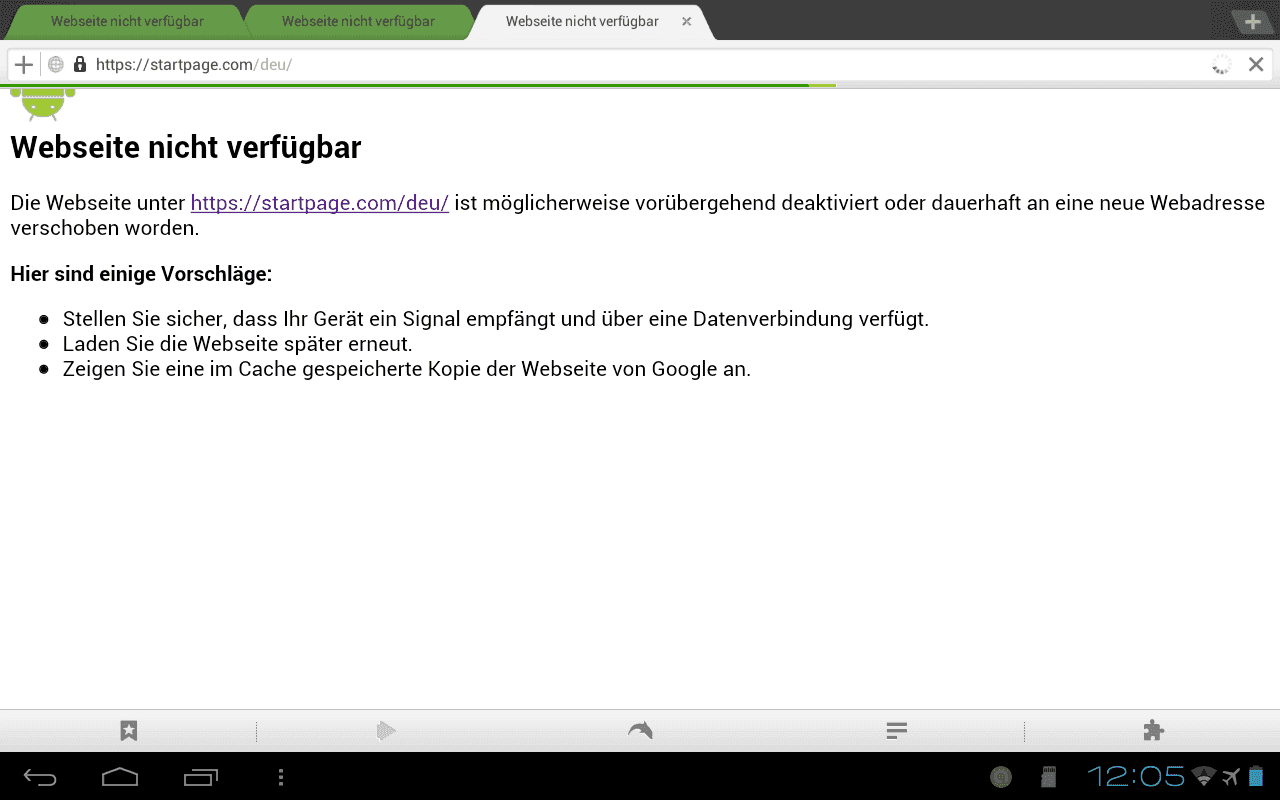Image resolution: width=1280 pixels, height=800 pixels.
Task: Tap the Dolphin icon in bottom toolbar
Action: click(640, 731)
